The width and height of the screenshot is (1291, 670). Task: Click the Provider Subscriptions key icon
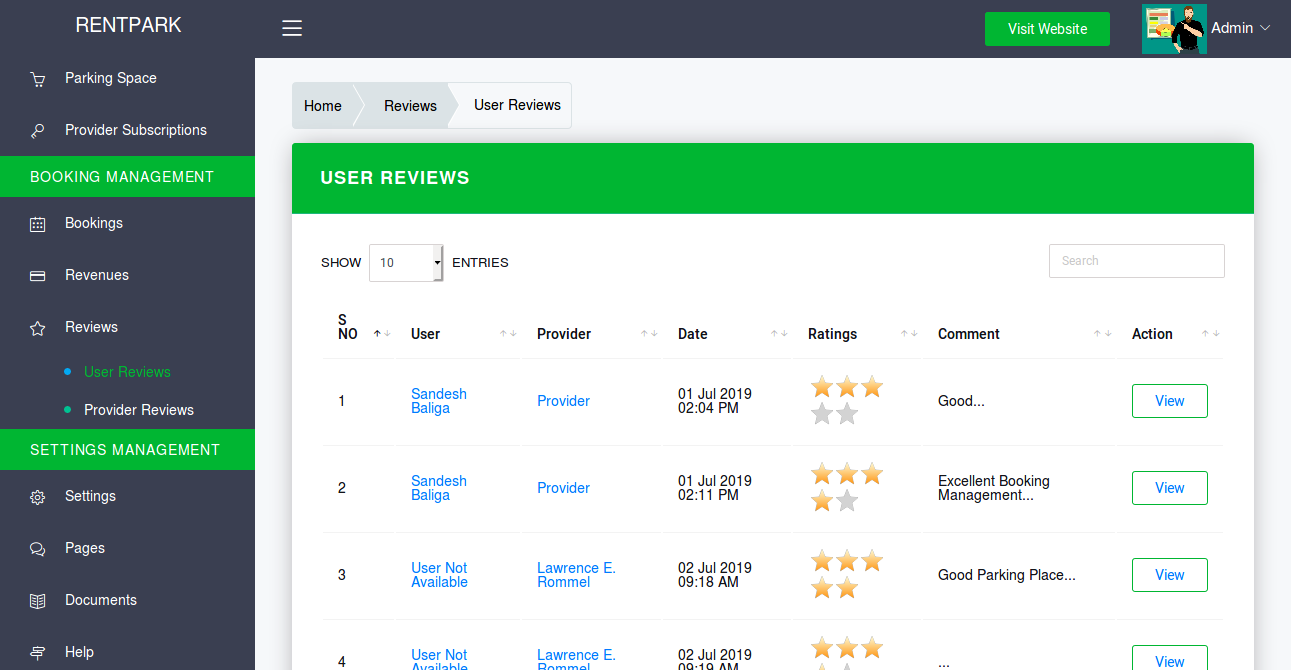pos(38,131)
